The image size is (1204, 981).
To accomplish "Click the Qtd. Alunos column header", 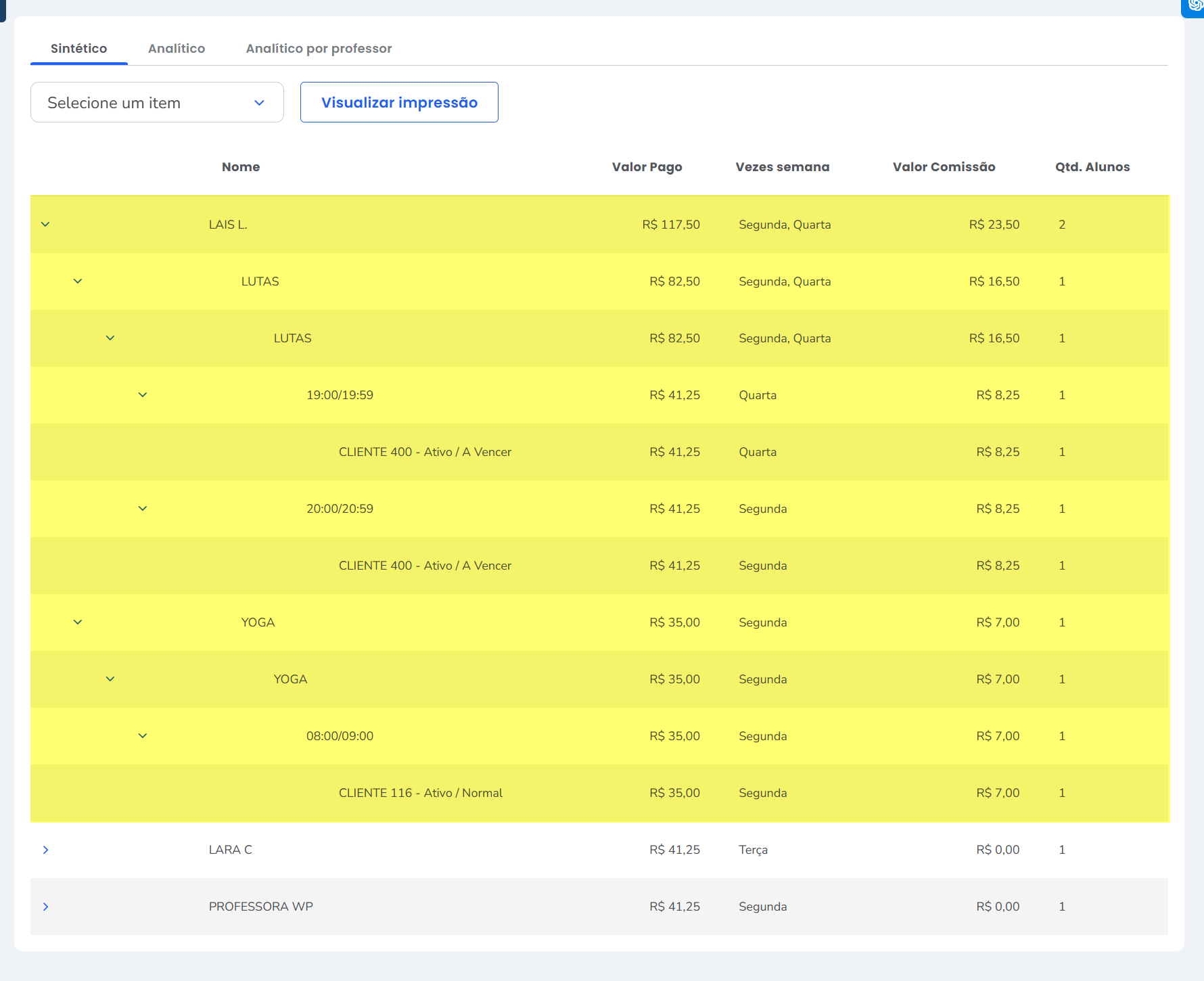I will coord(1092,167).
